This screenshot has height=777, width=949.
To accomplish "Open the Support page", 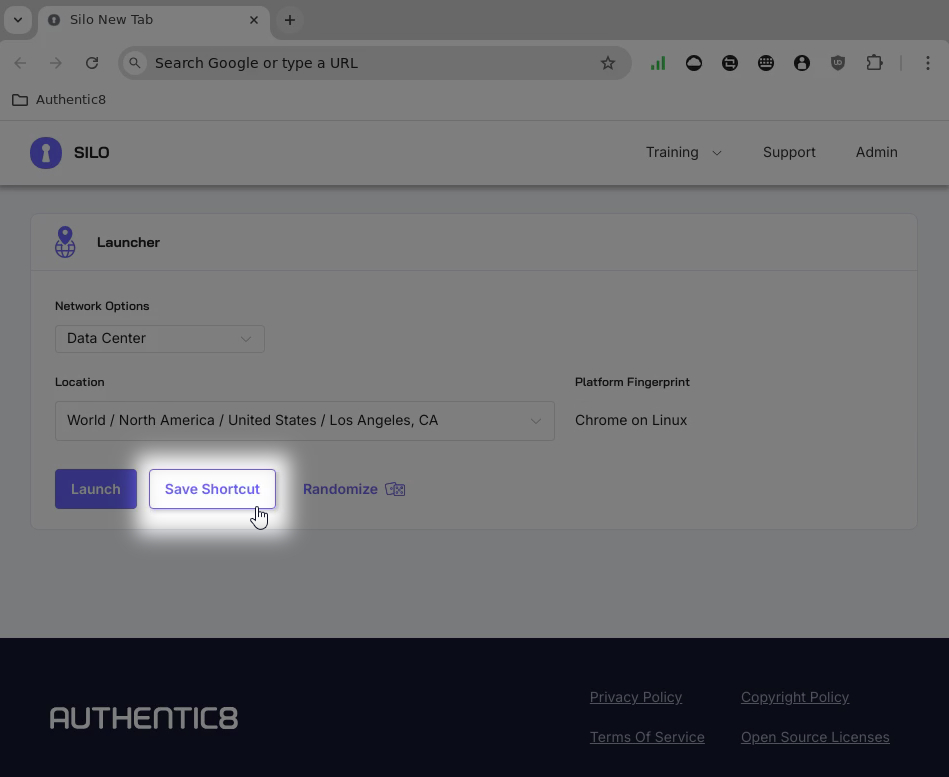I will click(x=789, y=152).
